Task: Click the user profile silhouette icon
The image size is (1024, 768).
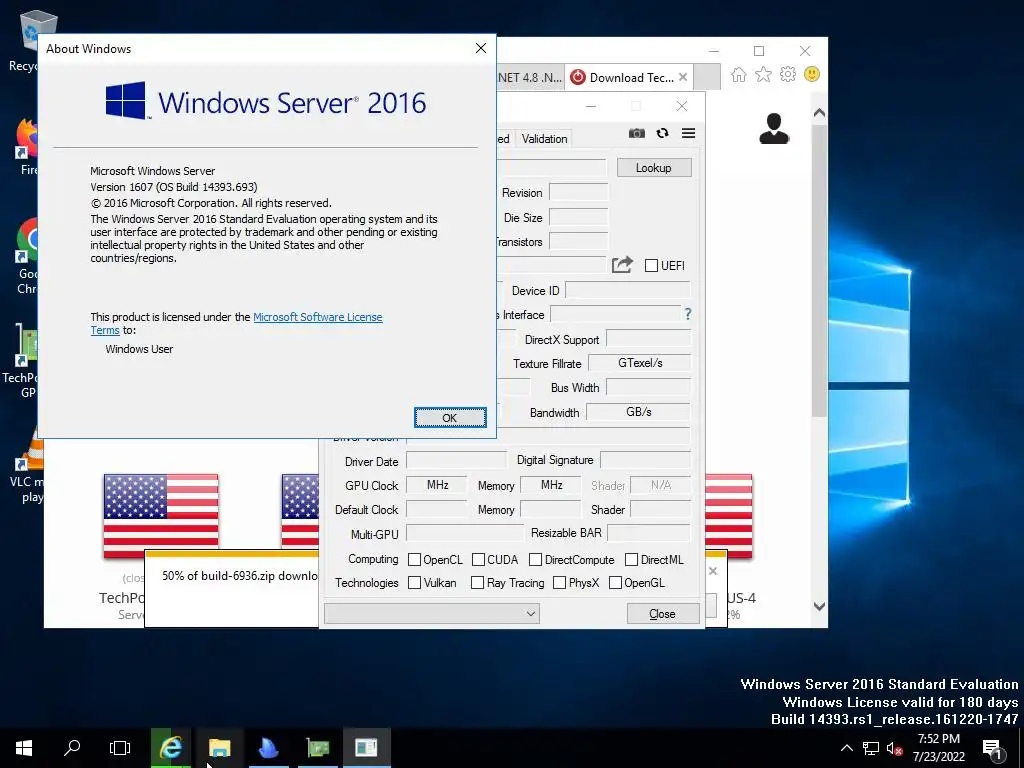Action: [x=774, y=129]
